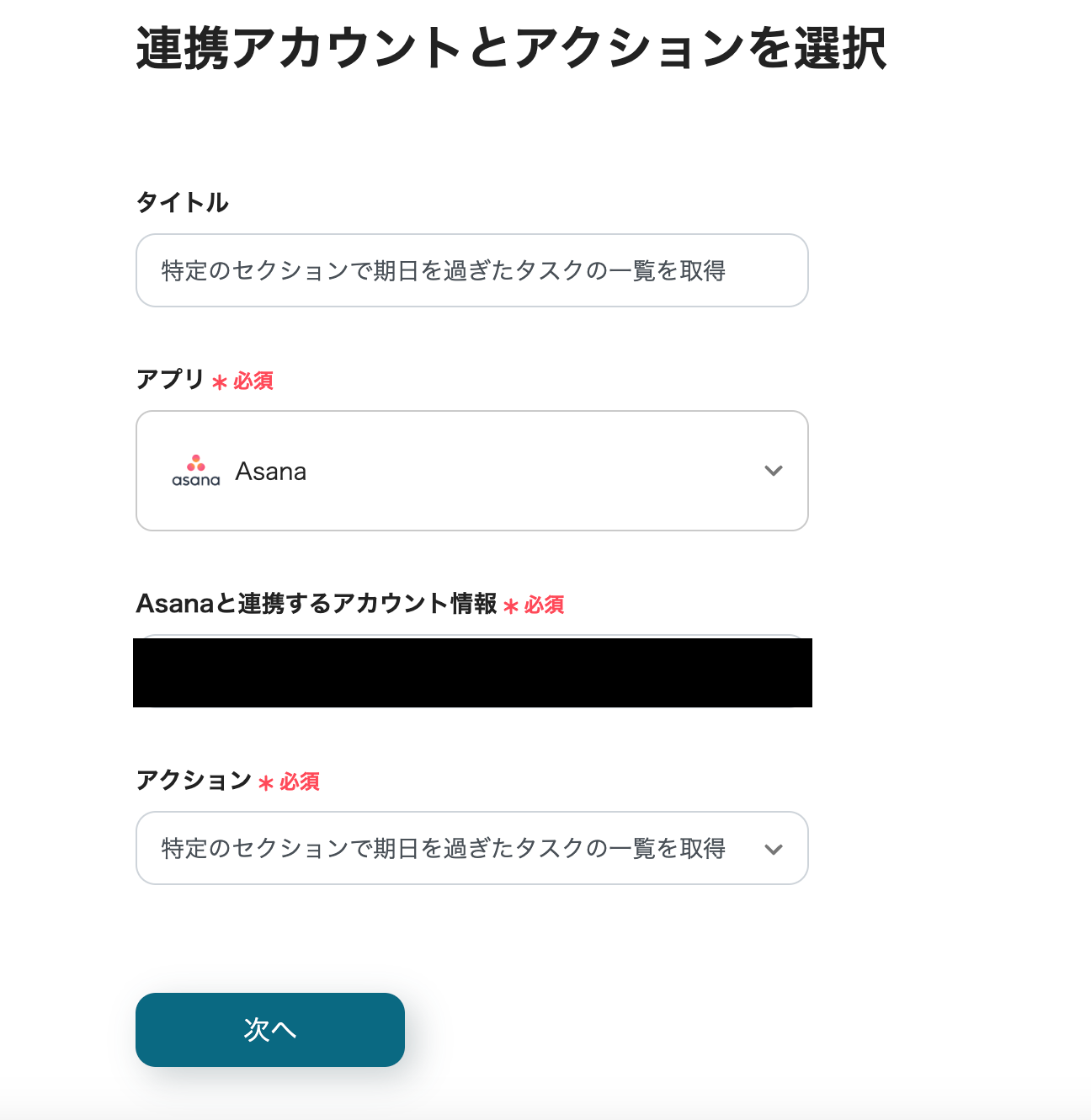The image size is (1091, 1120).
Task: Expand the アプリ dropdown chevron arrow
Action: tap(773, 471)
